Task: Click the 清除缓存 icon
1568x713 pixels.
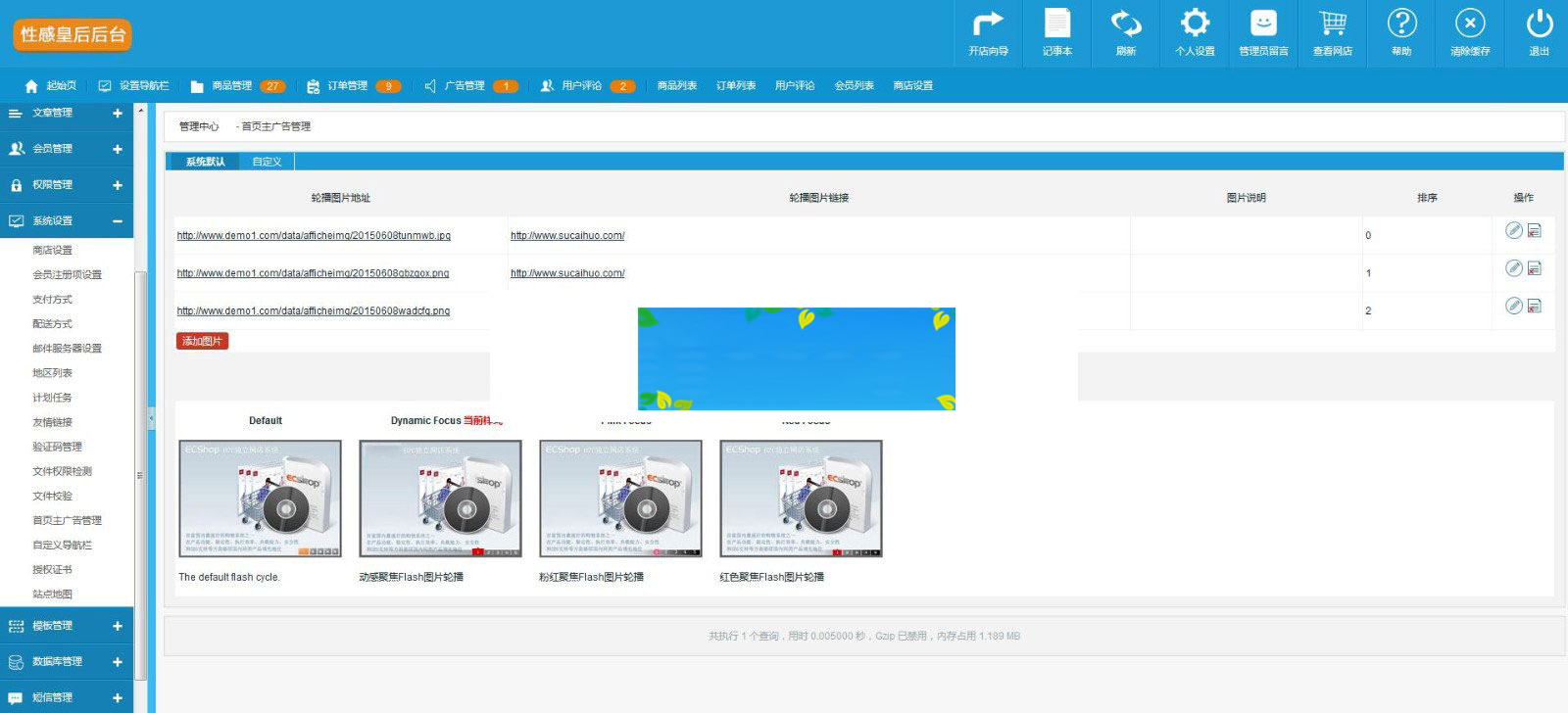Action: click(x=1470, y=24)
